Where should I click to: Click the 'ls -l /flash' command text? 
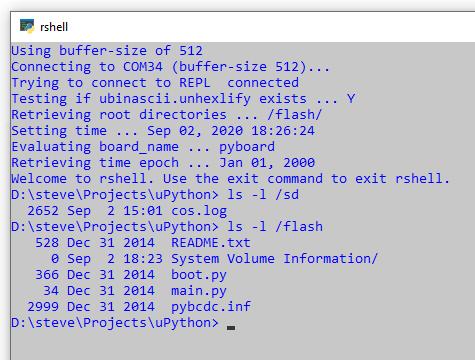coord(275,227)
